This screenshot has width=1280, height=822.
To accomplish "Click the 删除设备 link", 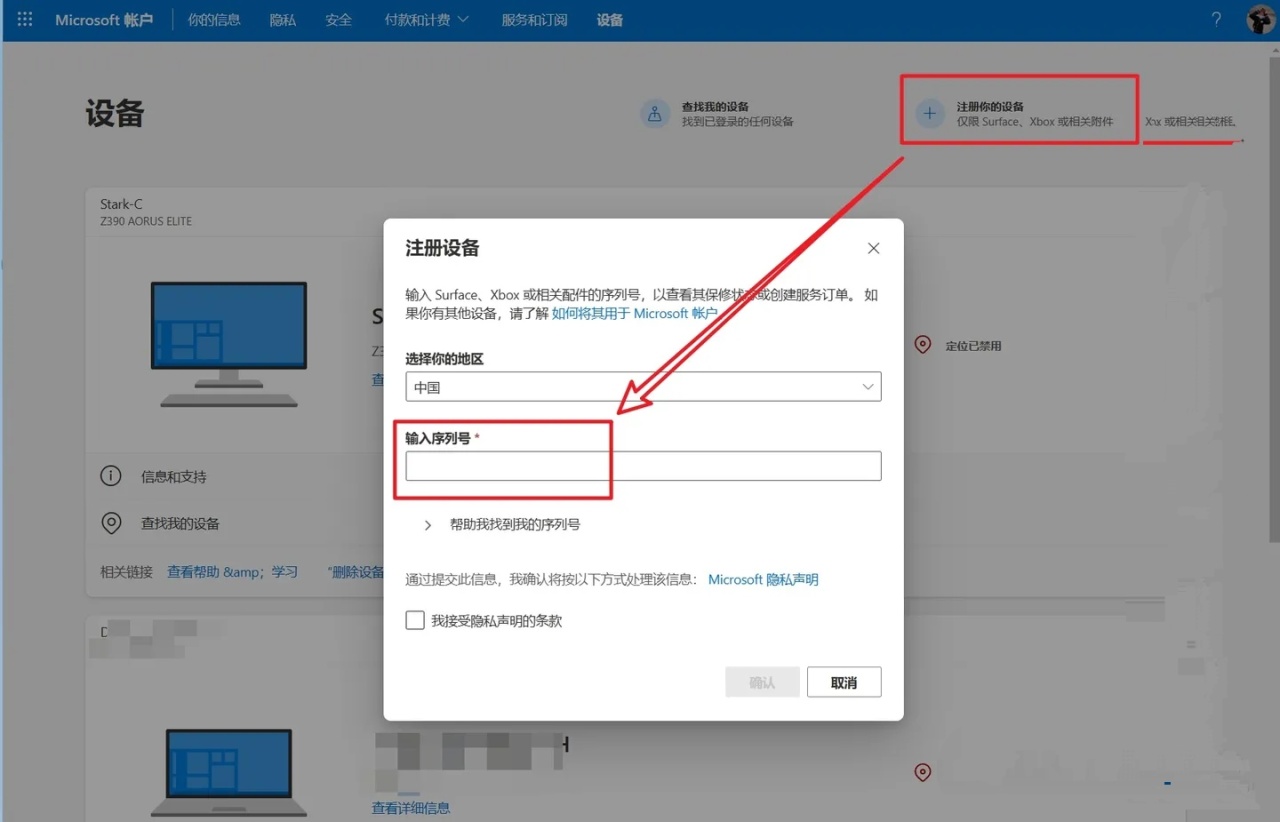I will pyautogui.click(x=358, y=572).
